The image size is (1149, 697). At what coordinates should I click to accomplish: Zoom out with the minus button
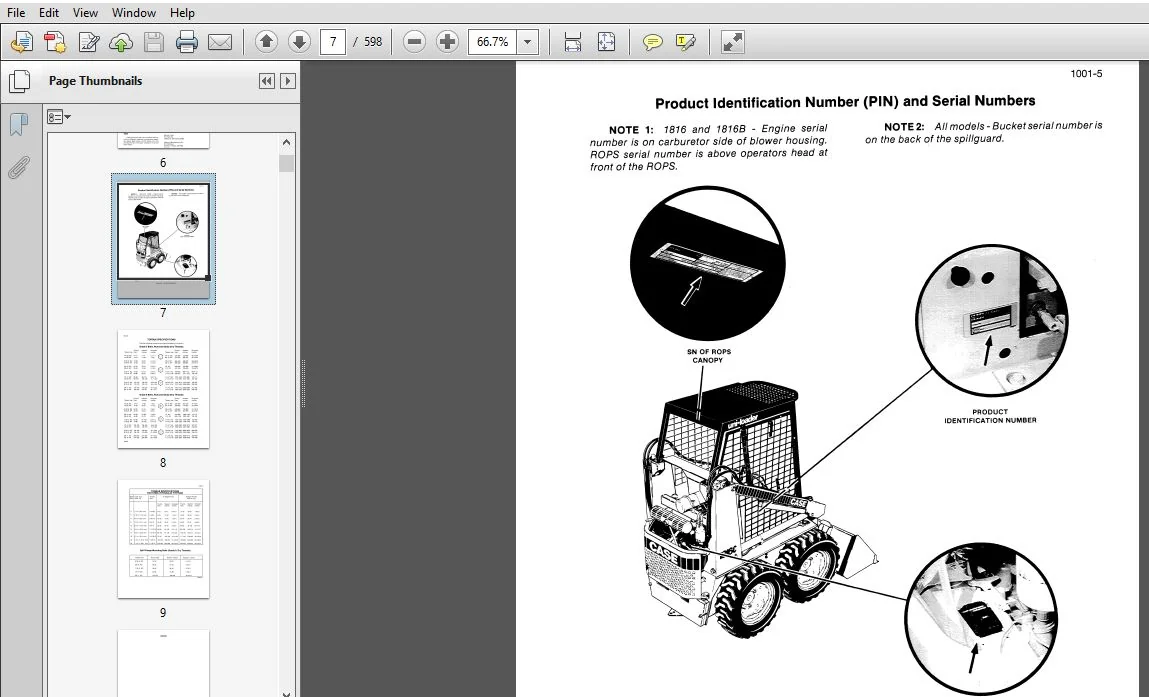pyautogui.click(x=414, y=42)
